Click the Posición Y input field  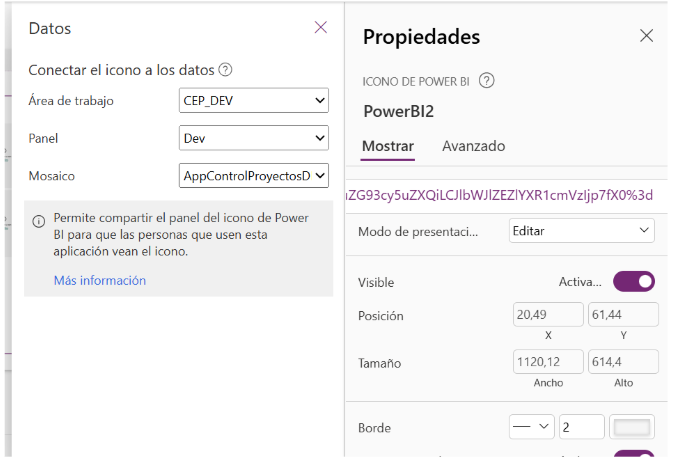pos(622,315)
